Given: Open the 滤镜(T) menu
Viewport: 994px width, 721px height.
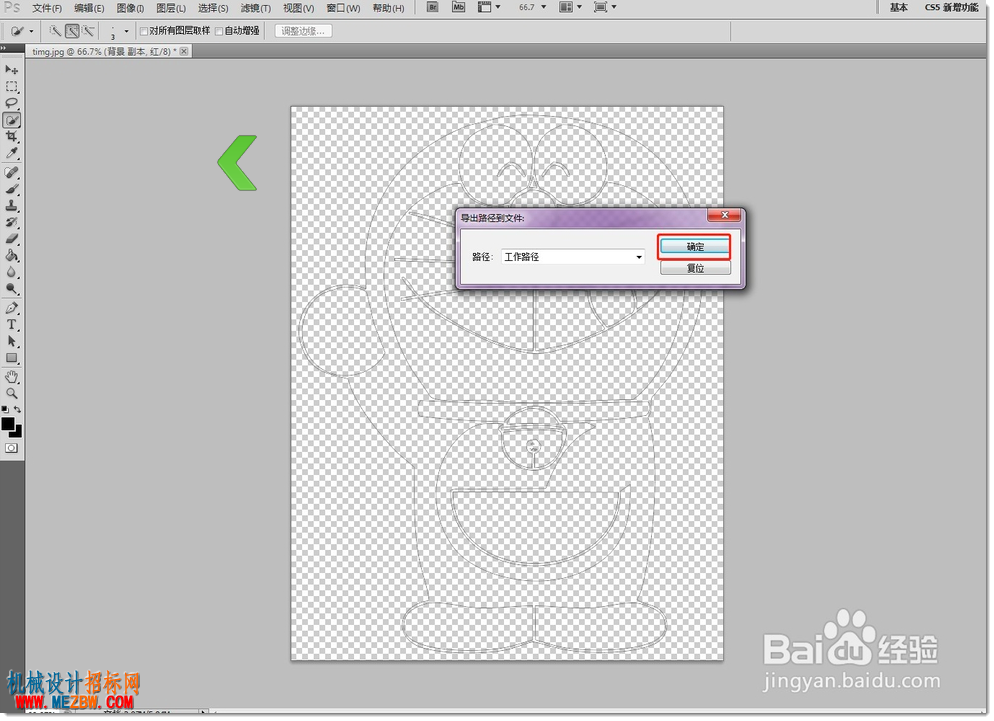Looking at the screenshot, I should point(255,8).
